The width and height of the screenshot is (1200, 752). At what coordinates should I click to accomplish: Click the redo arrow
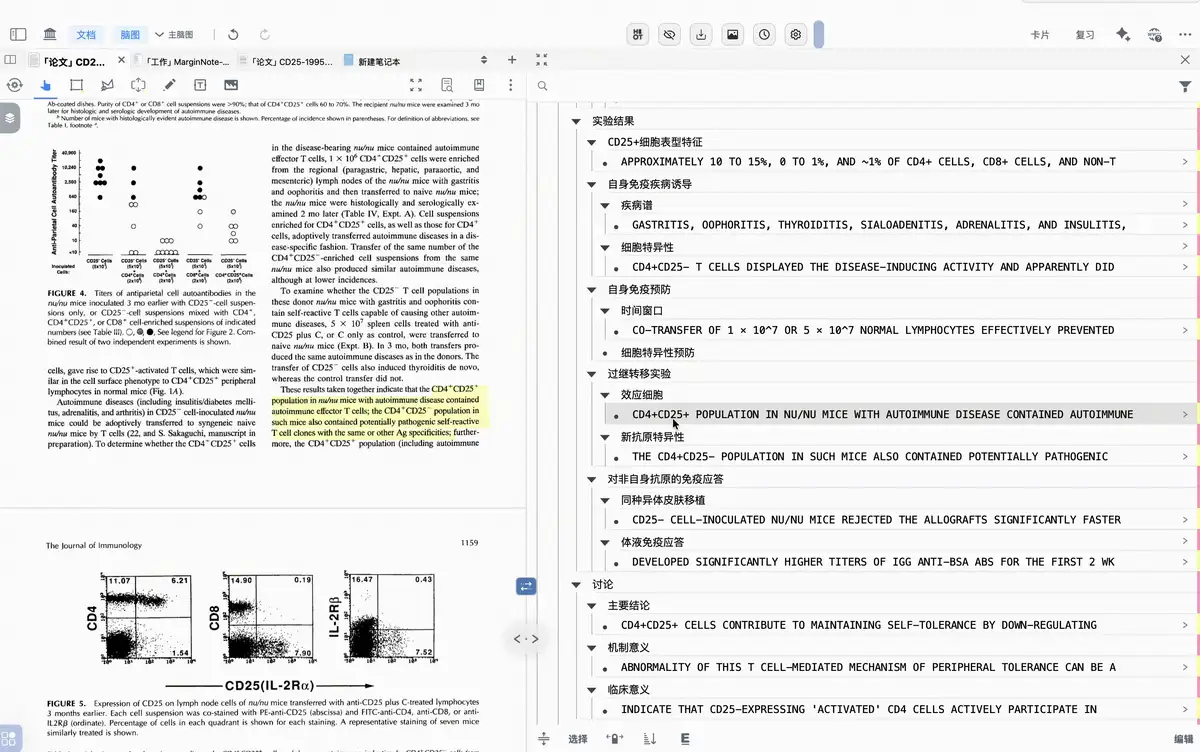click(x=265, y=34)
